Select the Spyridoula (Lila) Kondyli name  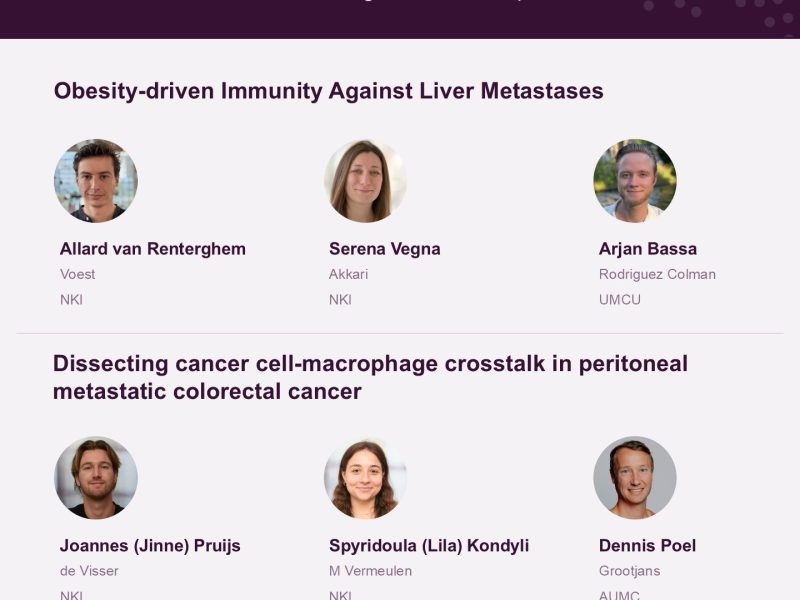pyautogui.click(x=429, y=546)
